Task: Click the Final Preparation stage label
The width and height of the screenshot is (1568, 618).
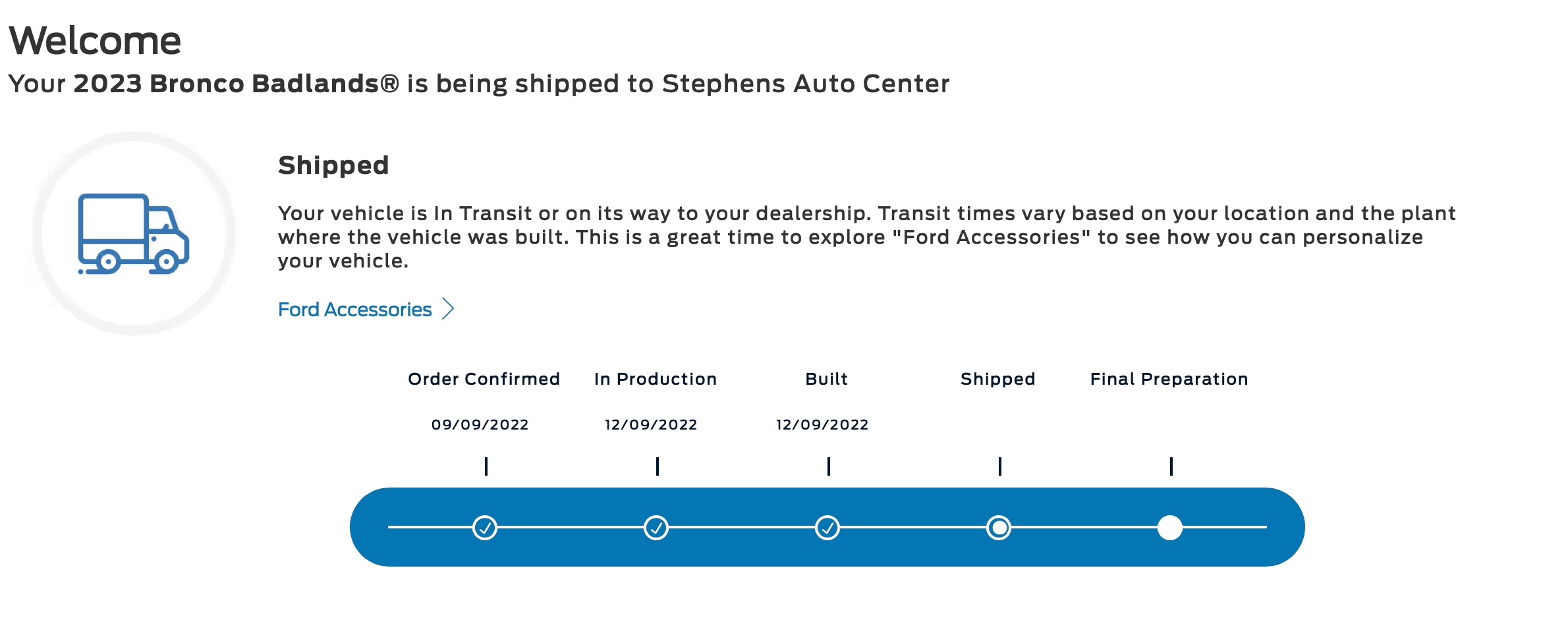Action: pyautogui.click(x=1169, y=379)
